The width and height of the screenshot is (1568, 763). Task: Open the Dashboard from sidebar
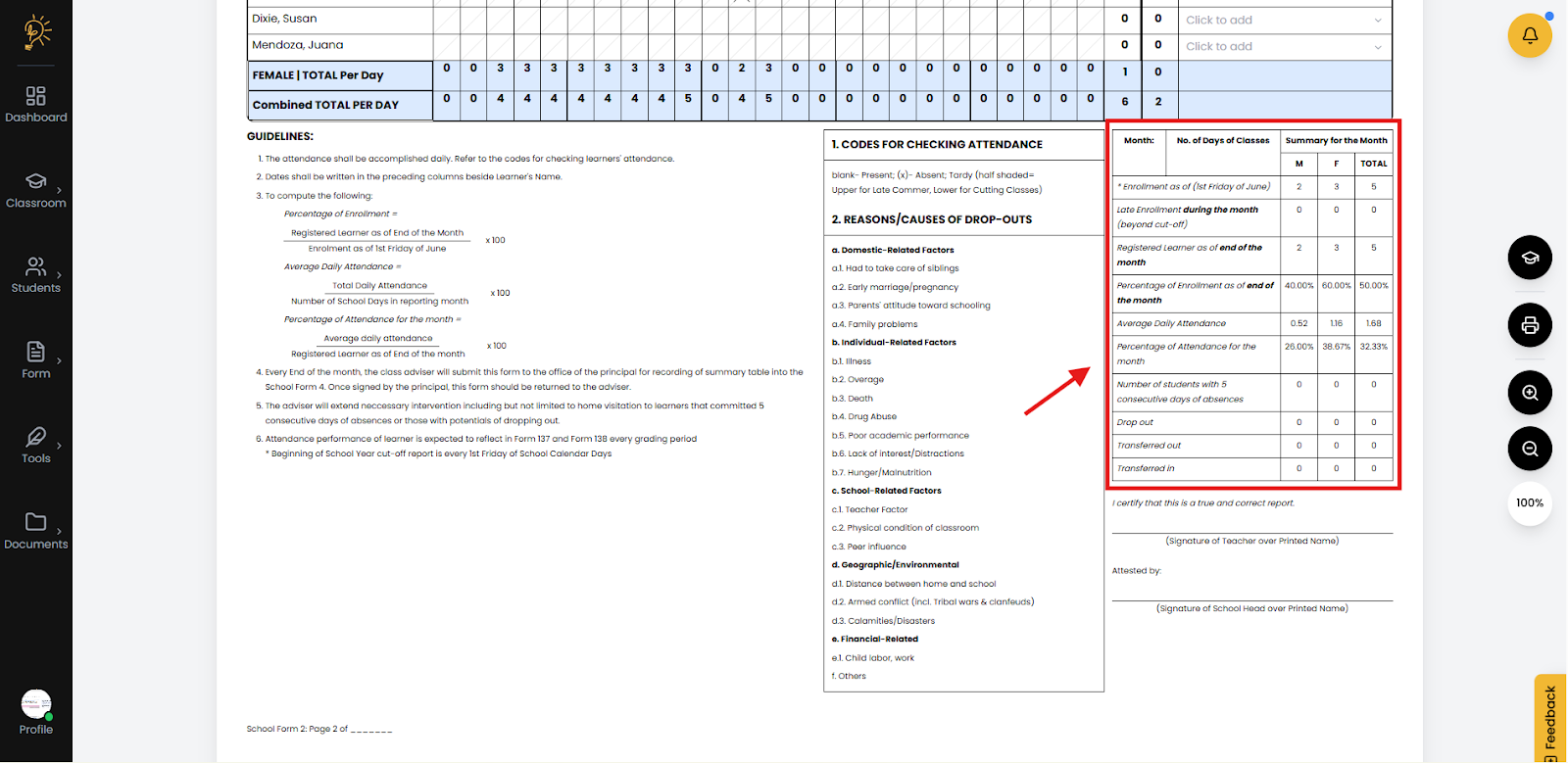coord(36,105)
